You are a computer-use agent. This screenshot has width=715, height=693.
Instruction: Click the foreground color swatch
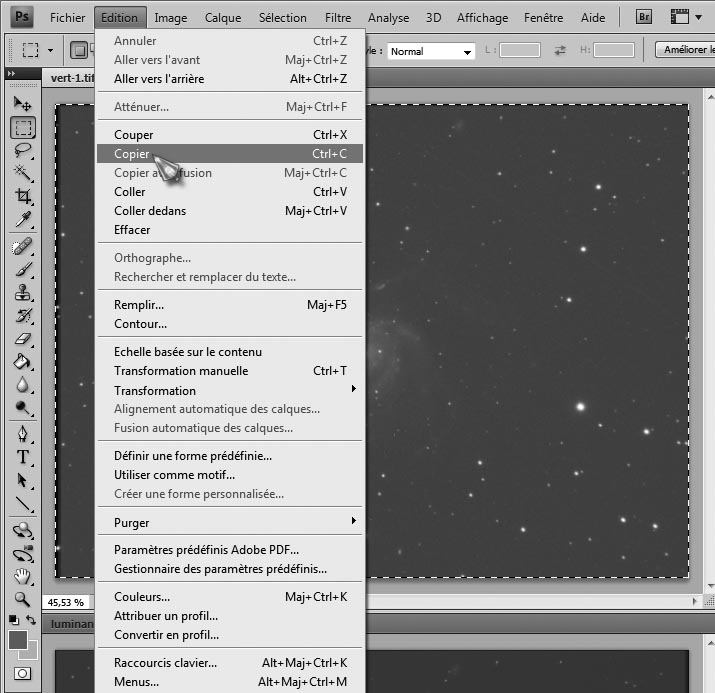tap(17, 640)
